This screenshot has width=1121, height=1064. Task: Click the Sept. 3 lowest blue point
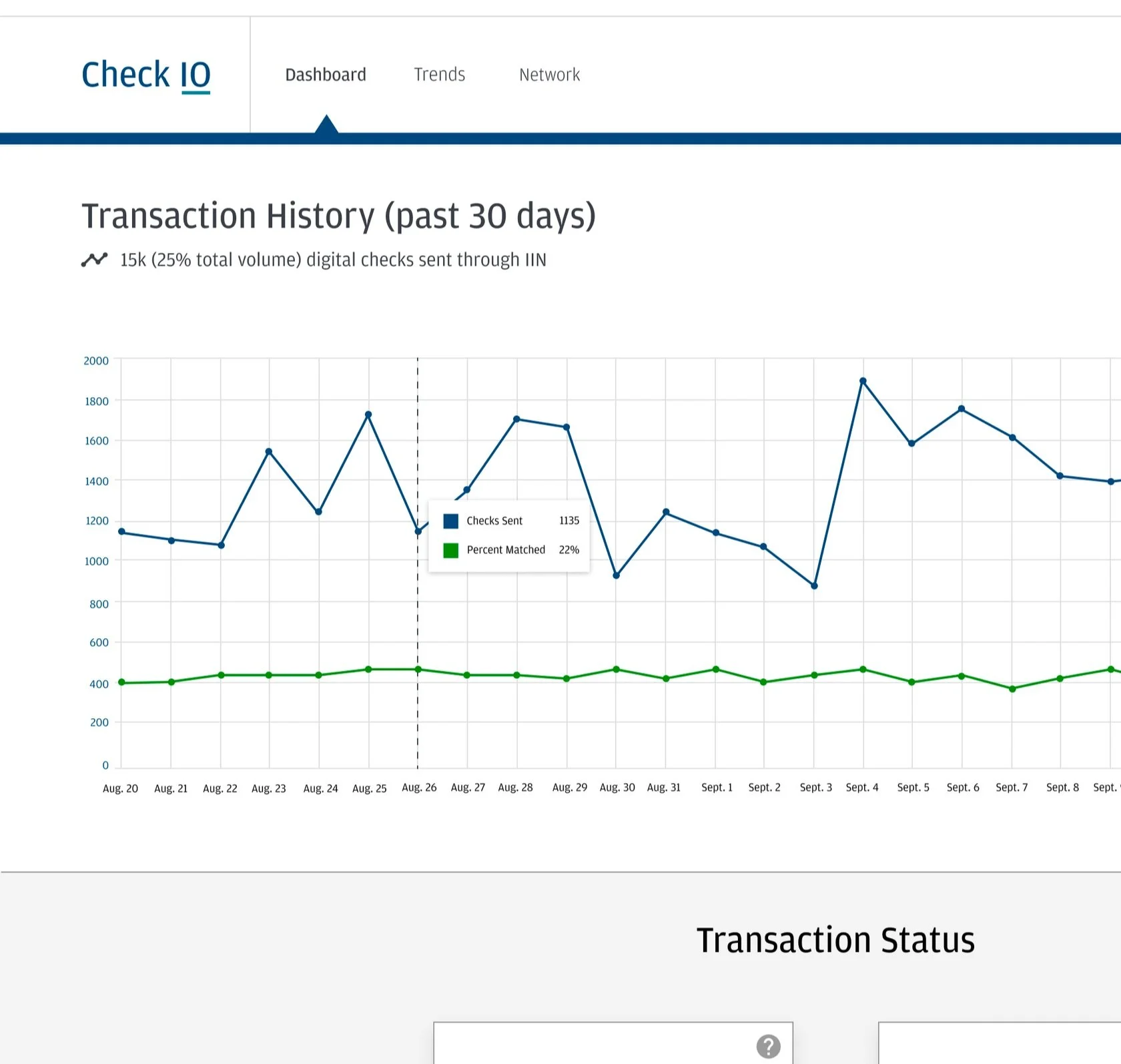pyautogui.click(x=814, y=585)
